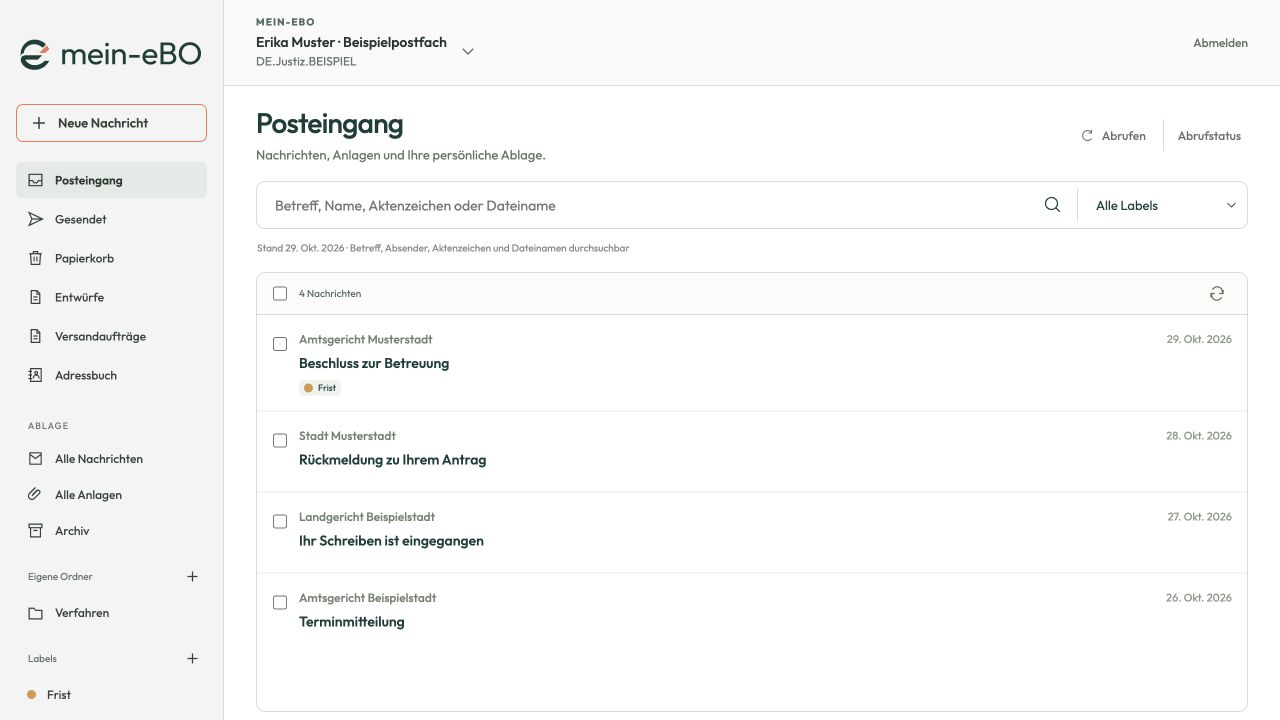The height and width of the screenshot is (720, 1280).
Task: Tick the select-all messages checkbox
Action: pyautogui.click(x=280, y=293)
